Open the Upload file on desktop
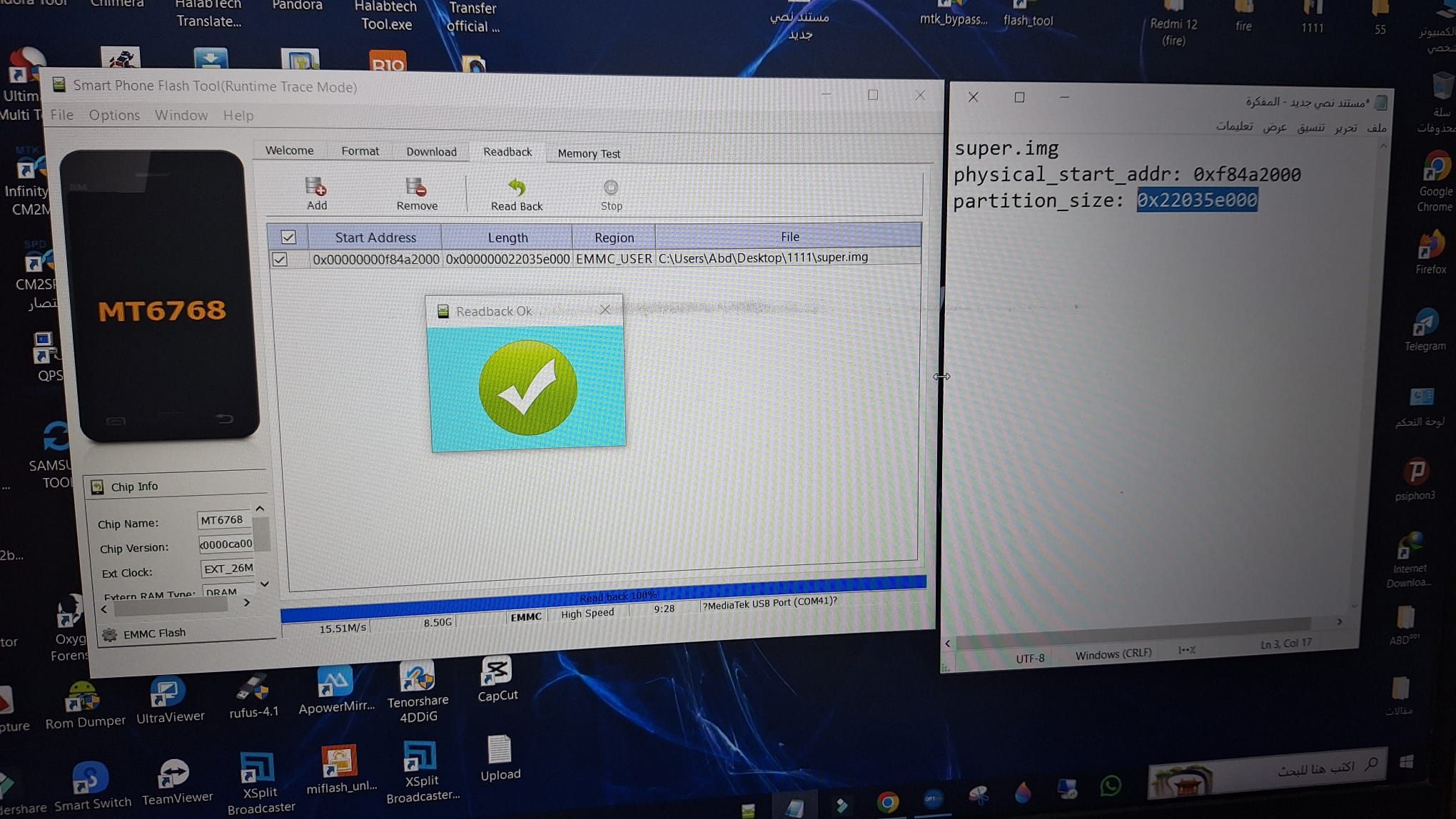 [x=500, y=758]
